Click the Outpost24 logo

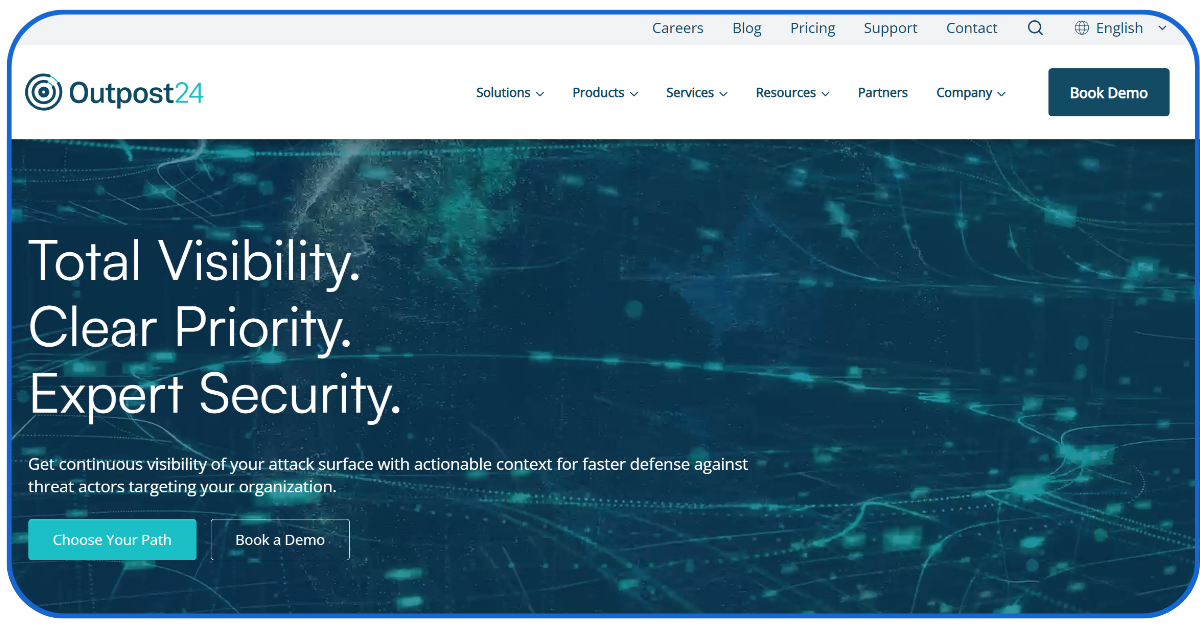point(113,92)
